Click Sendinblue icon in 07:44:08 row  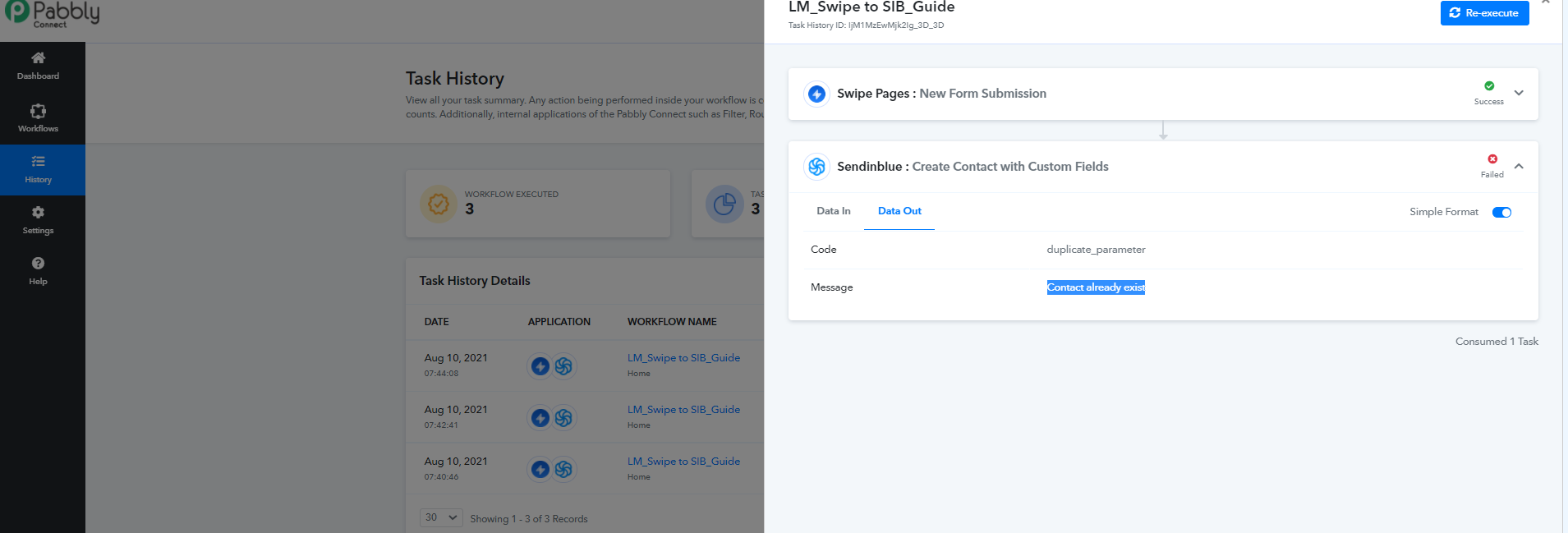(x=563, y=366)
